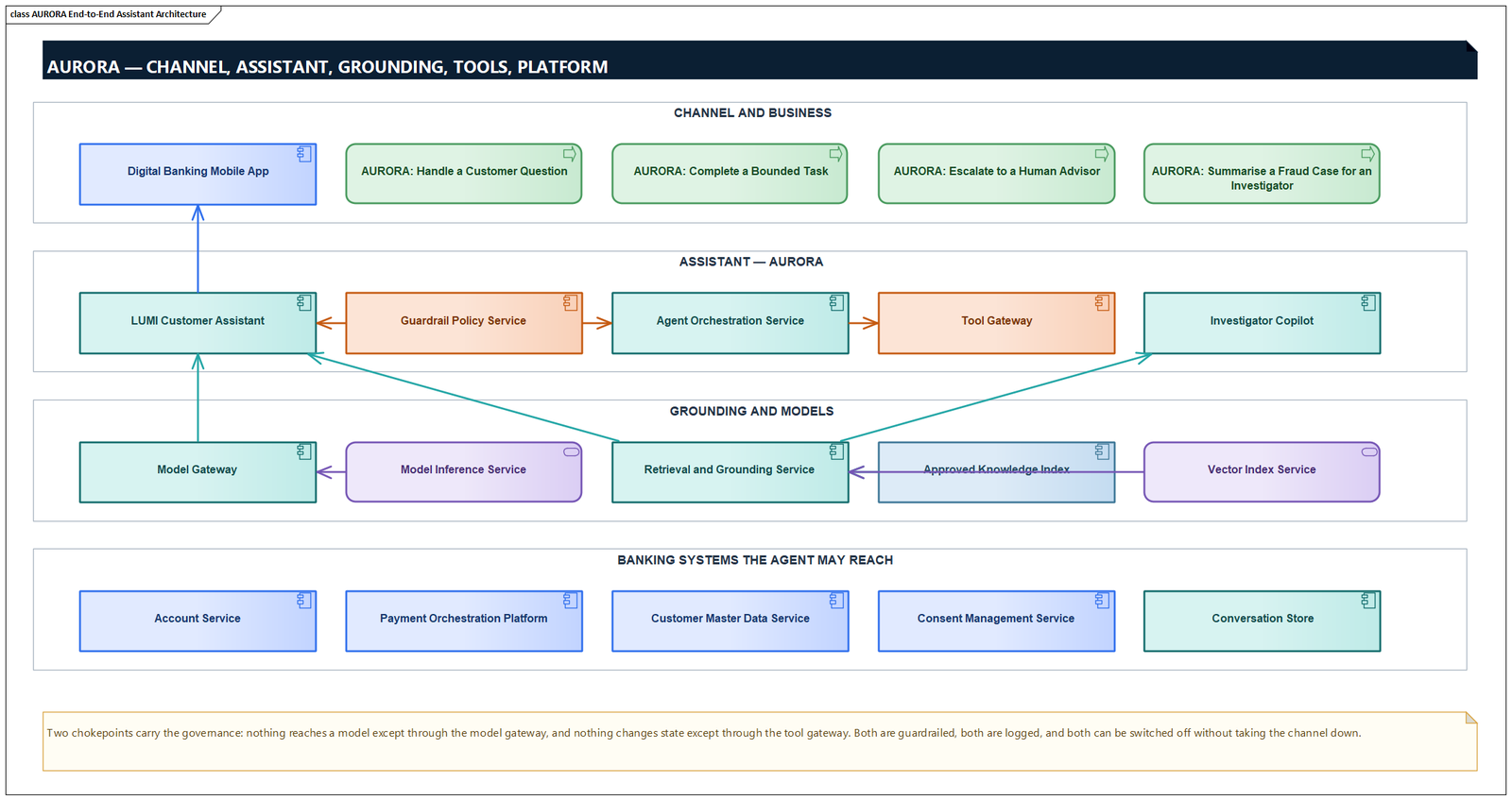The height and width of the screenshot is (800, 1512).
Task: Click component icon on Consent Management Service
Action: click(x=1102, y=601)
